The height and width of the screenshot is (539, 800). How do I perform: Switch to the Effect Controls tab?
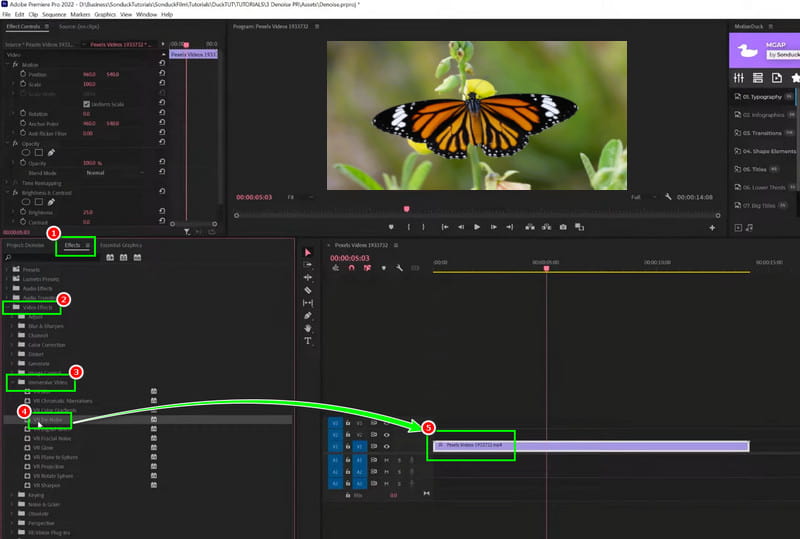(23, 27)
